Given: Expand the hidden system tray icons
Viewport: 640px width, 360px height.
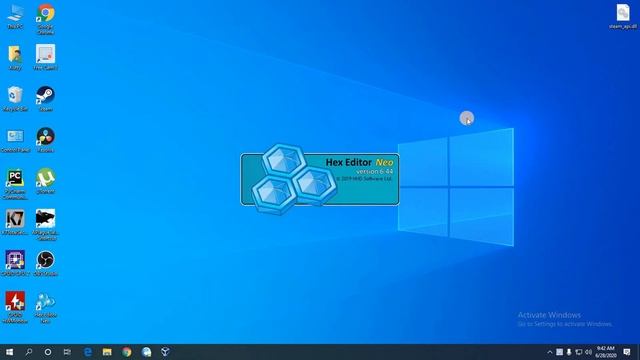Looking at the screenshot, I should pyautogui.click(x=549, y=352).
